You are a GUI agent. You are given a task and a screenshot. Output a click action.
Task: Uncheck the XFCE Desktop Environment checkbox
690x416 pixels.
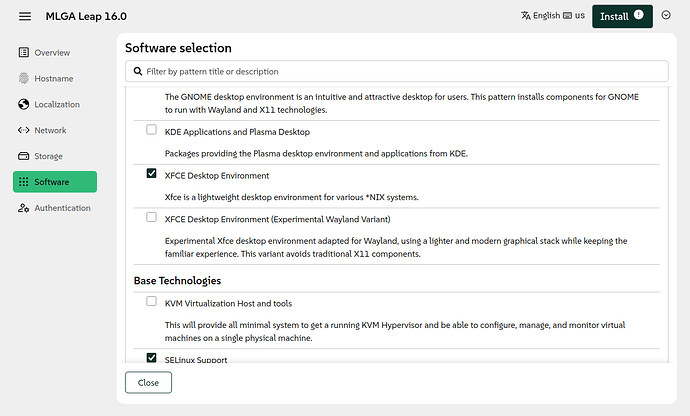point(151,173)
